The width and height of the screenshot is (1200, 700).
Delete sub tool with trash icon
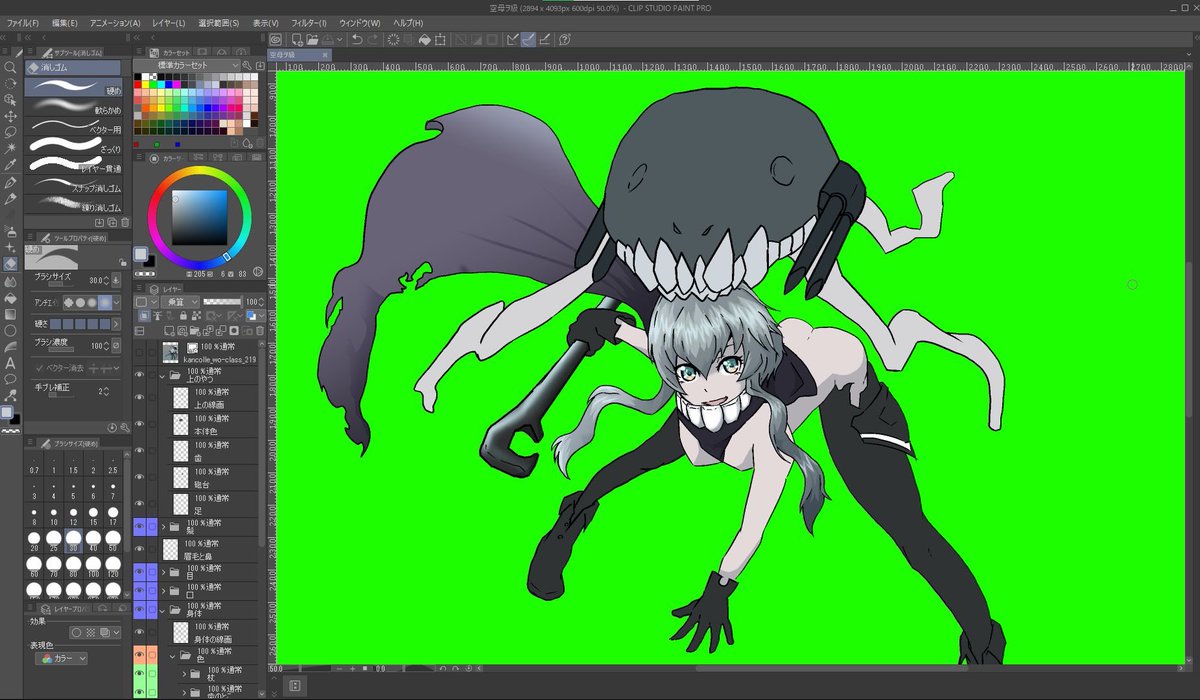tap(125, 222)
